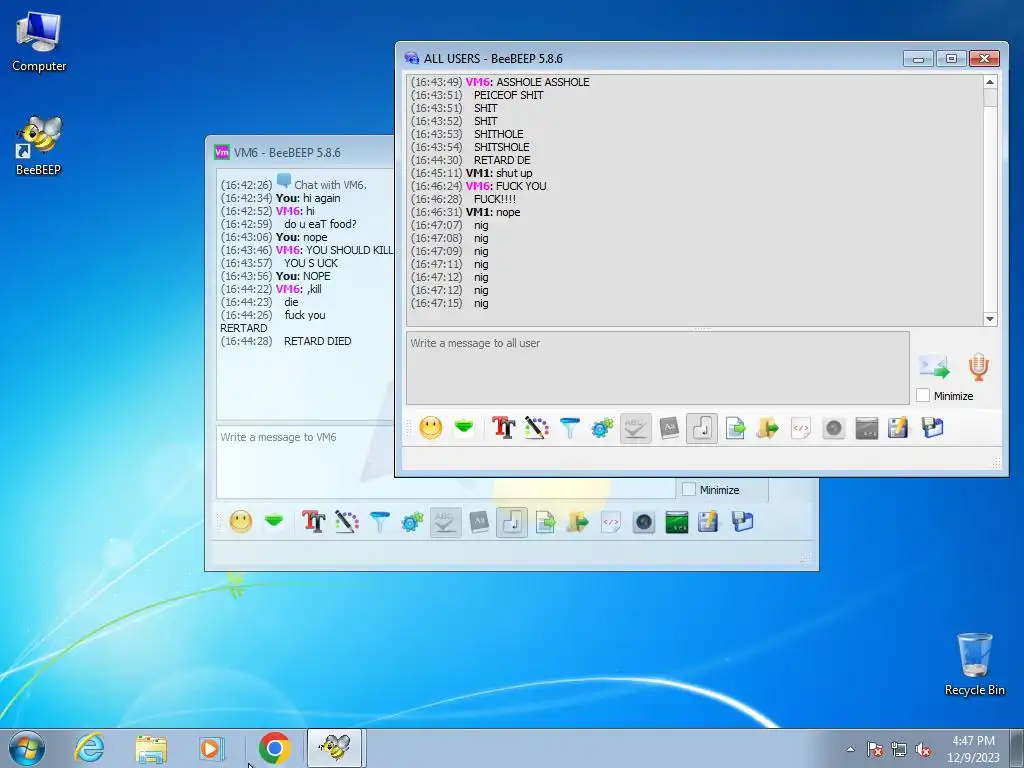
Task: Open preset messages icon in VM6 window
Action: point(274,522)
